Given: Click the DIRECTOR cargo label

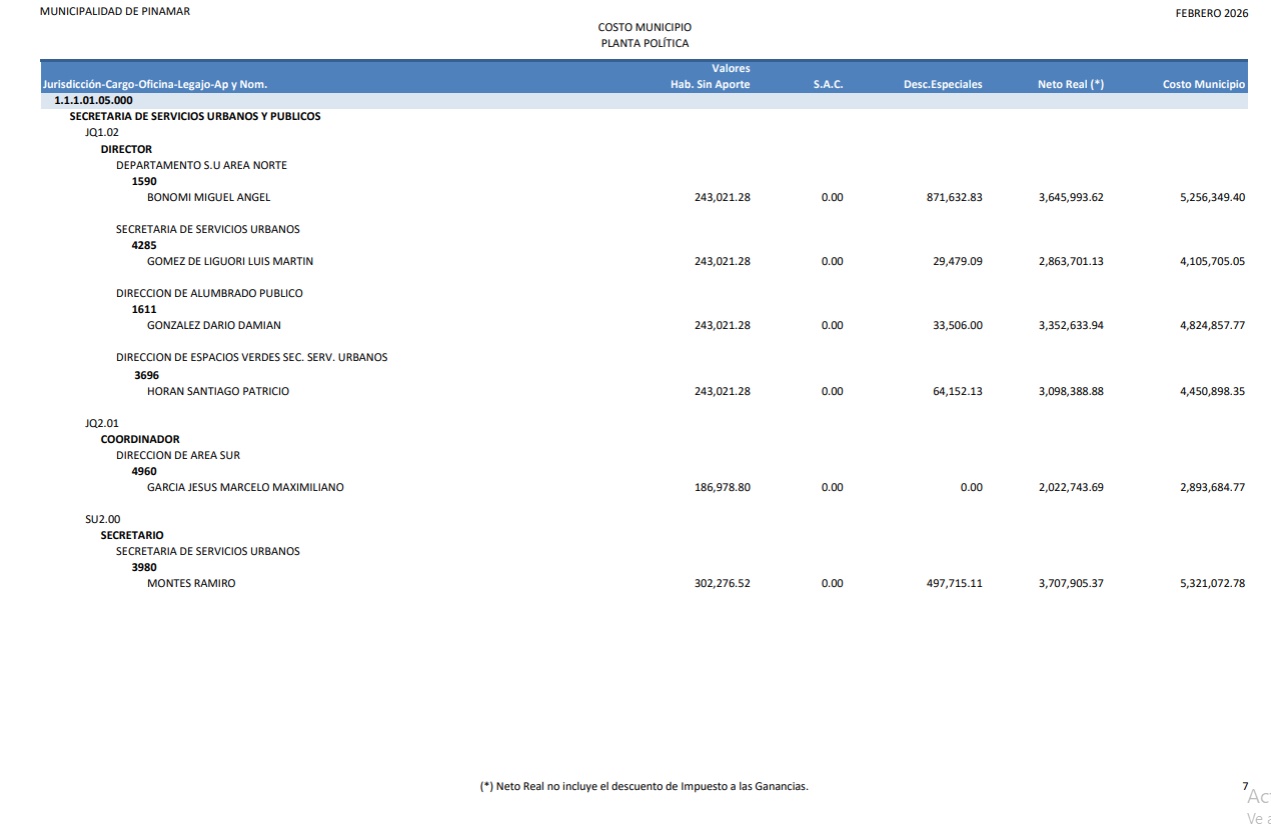Looking at the screenshot, I should point(126,149).
